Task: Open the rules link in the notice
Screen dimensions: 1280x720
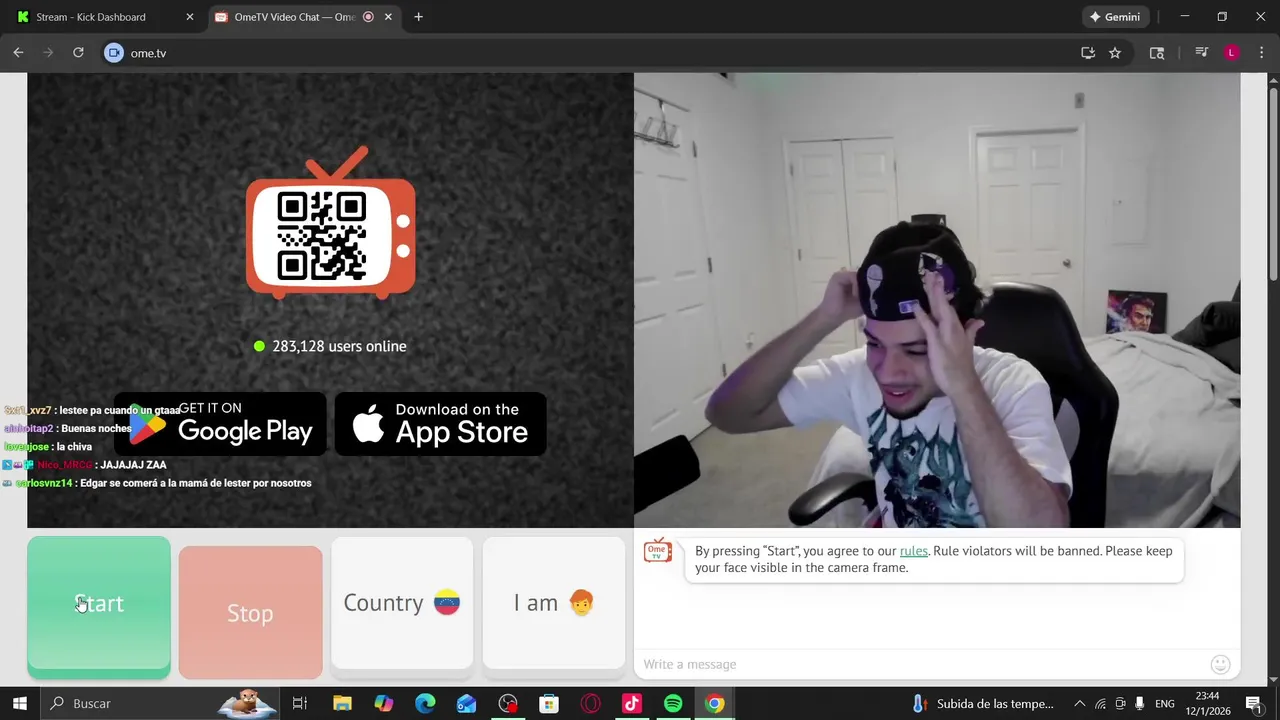Action: [914, 551]
